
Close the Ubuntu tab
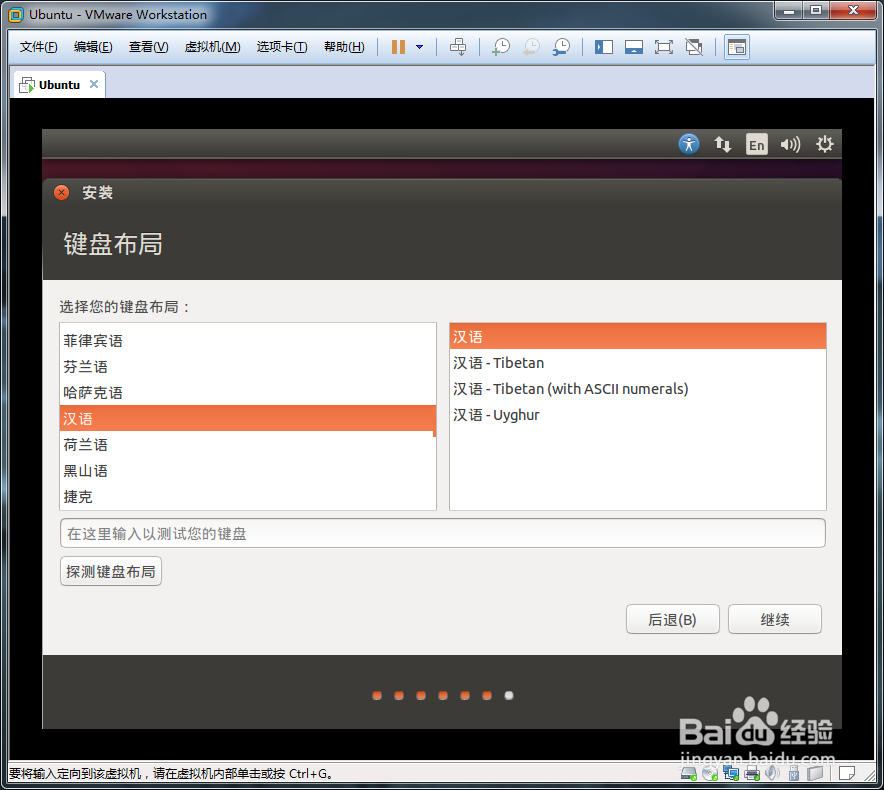click(94, 84)
